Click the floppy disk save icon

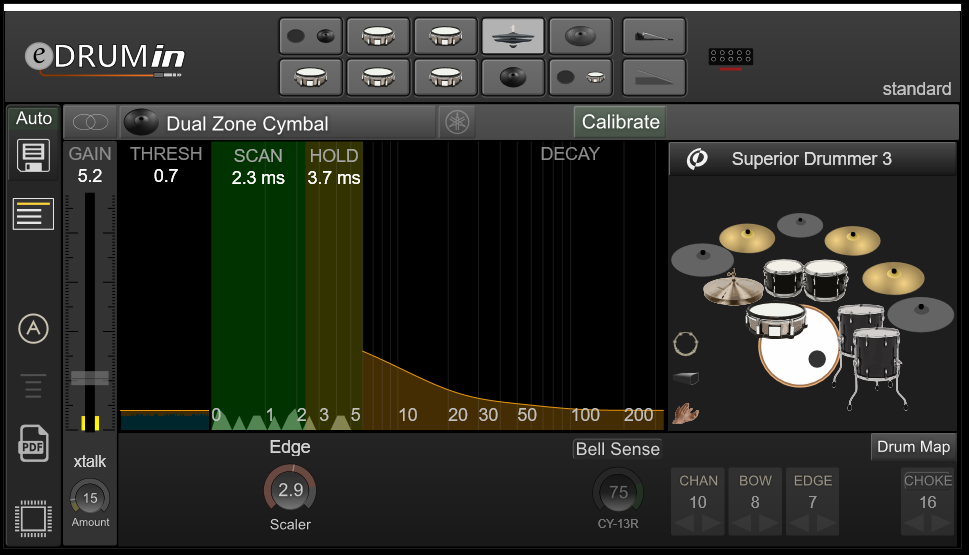[x=33, y=156]
